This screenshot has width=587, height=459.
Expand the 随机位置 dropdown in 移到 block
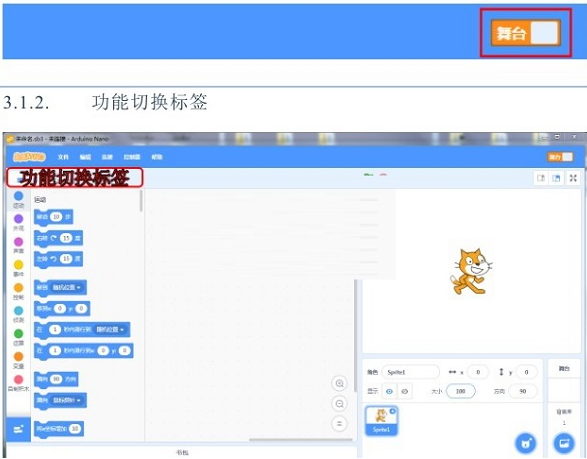pyautogui.click(x=66, y=288)
